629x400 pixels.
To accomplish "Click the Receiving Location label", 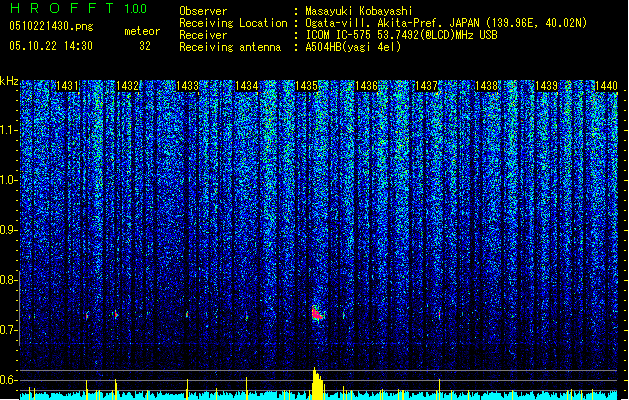I will coord(233,23).
